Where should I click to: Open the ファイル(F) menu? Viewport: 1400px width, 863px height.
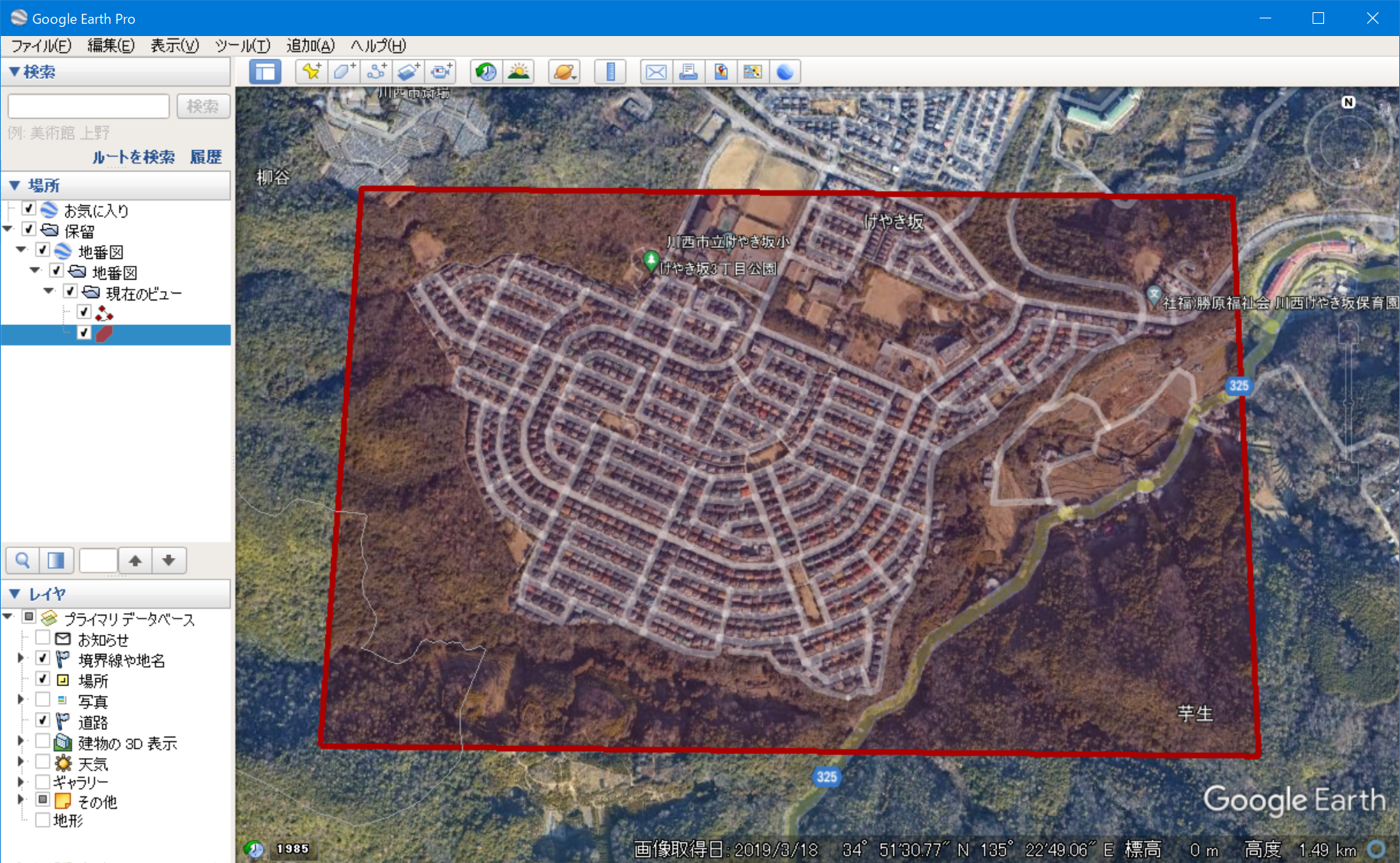[41, 46]
